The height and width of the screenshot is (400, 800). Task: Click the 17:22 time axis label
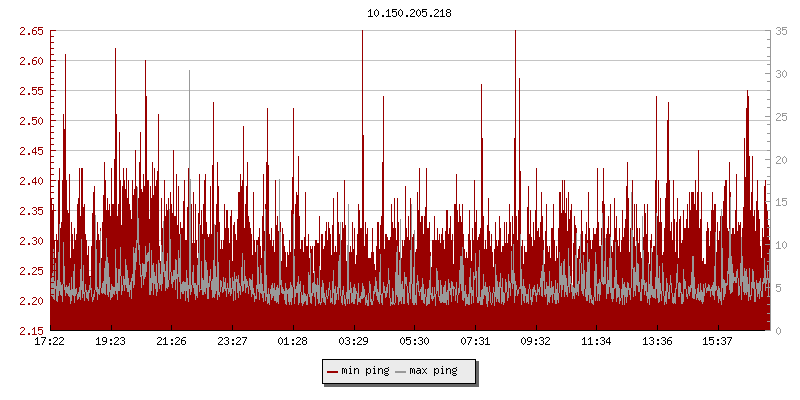(x=50, y=341)
